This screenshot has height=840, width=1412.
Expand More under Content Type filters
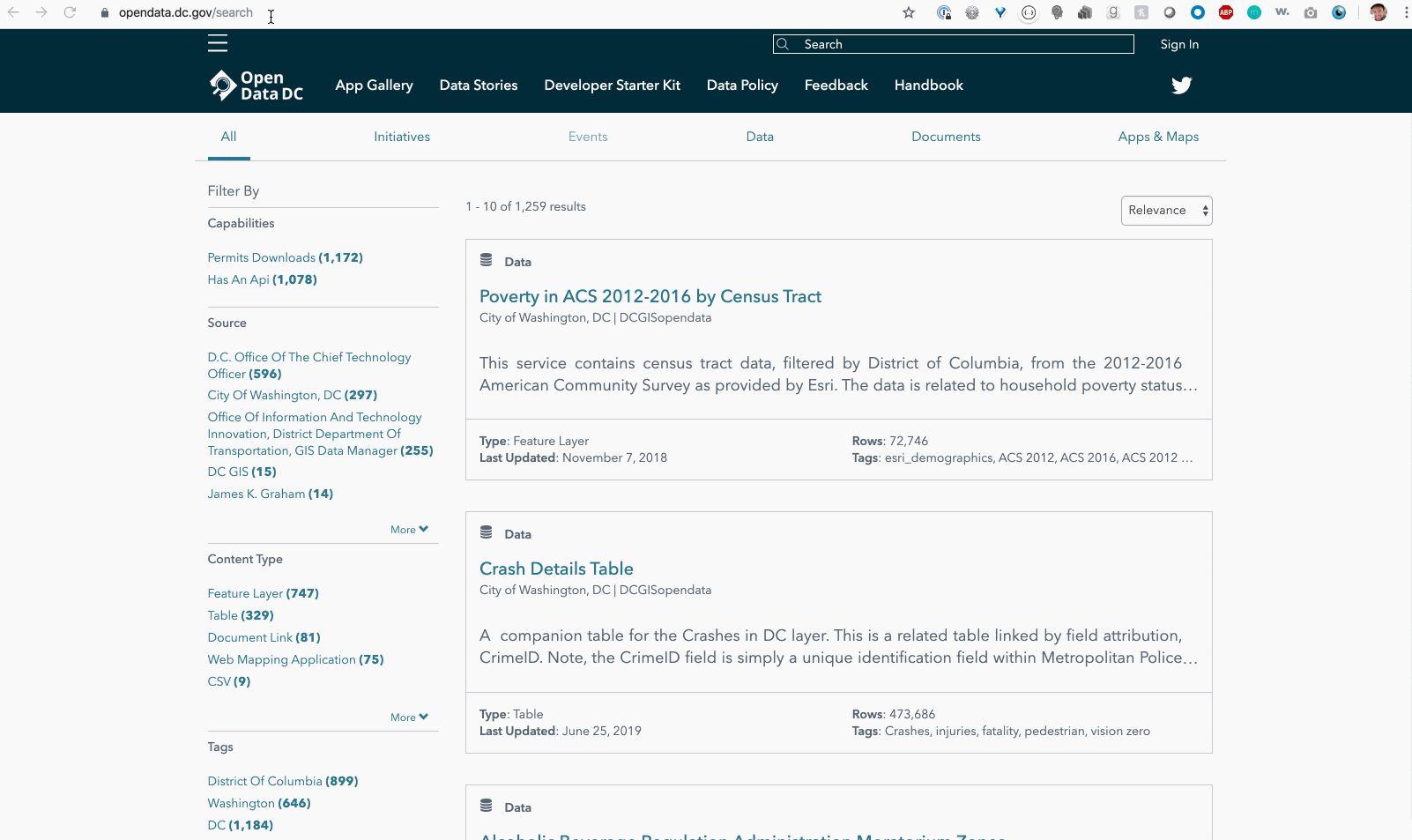408,717
